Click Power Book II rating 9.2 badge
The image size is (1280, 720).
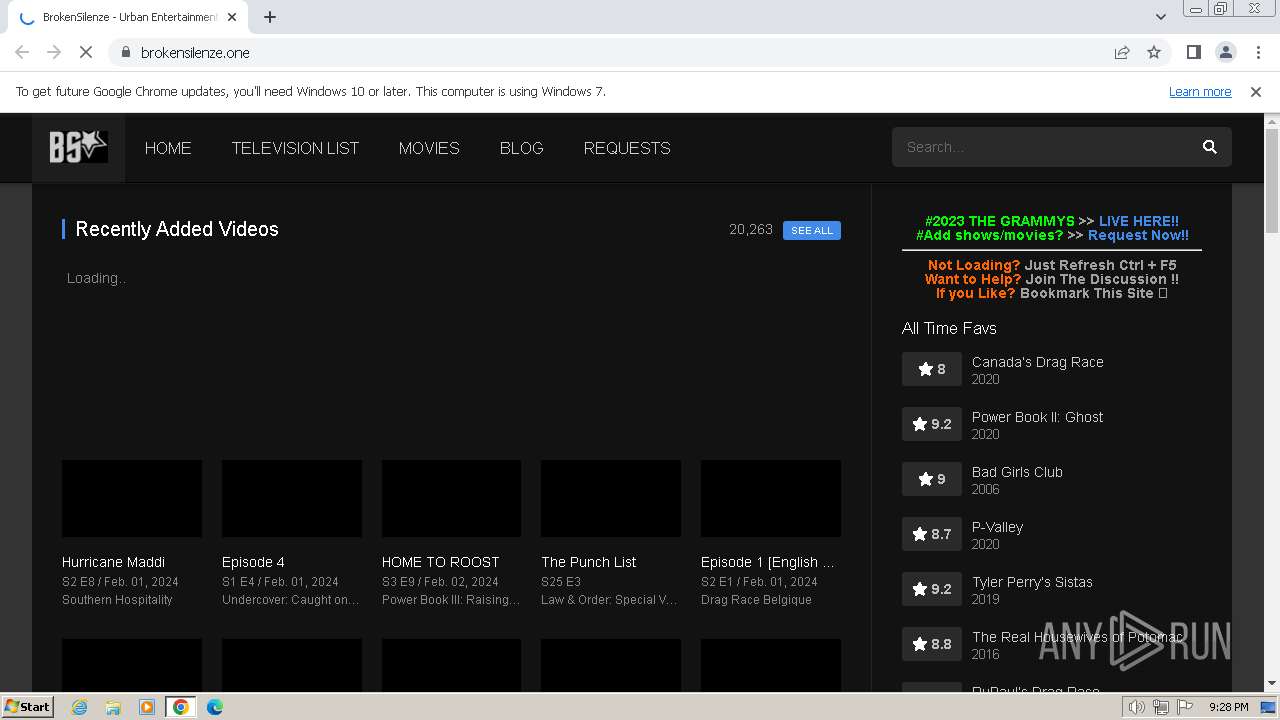pyautogui.click(x=932, y=424)
